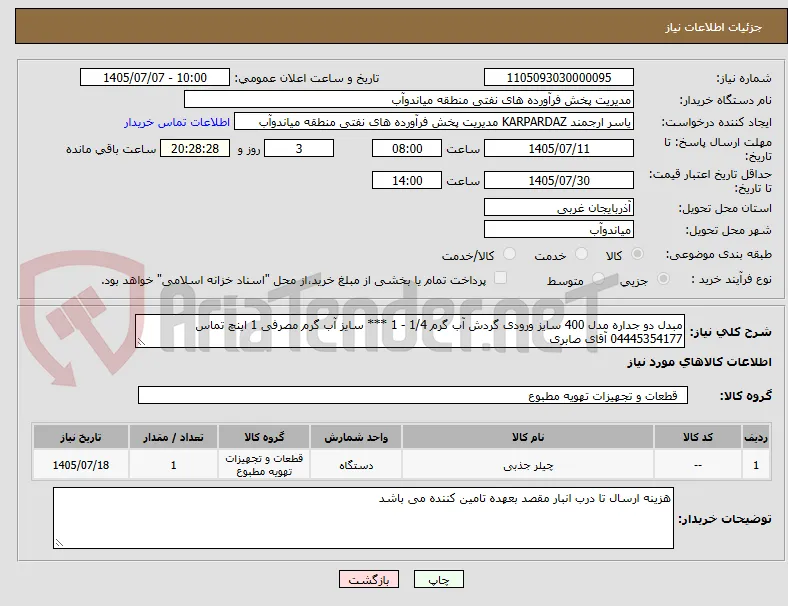The height and width of the screenshot is (606, 788).
Task: Click the remaining time field 20:28:28
Action: [x=195, y=148]
